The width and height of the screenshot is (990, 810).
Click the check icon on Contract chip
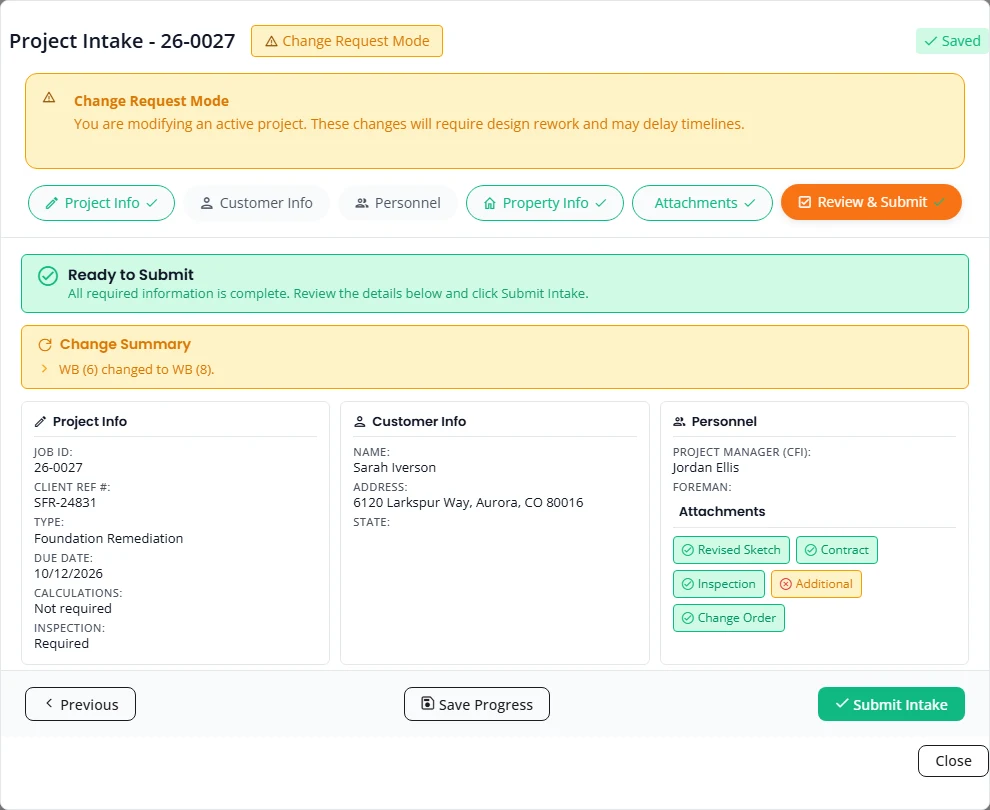click(811, 550)
